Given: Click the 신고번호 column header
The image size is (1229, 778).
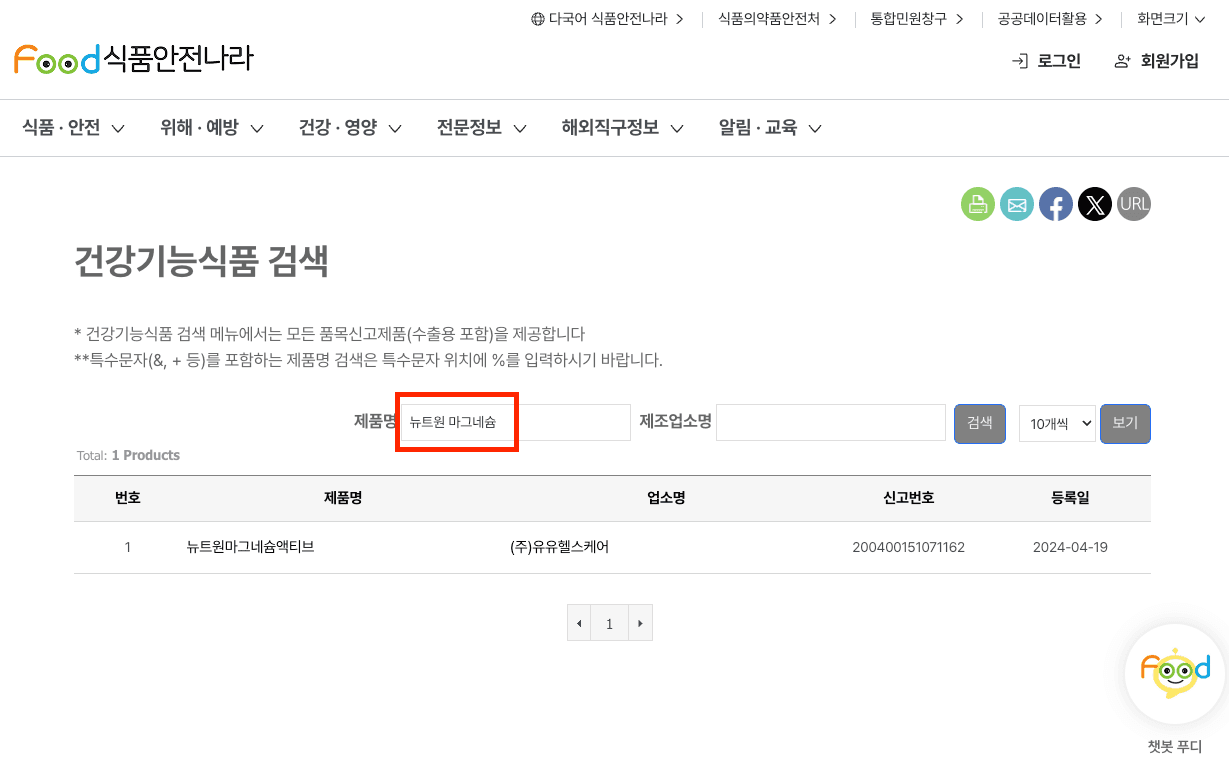Looking at the screenshot, I should click(909, 498).
